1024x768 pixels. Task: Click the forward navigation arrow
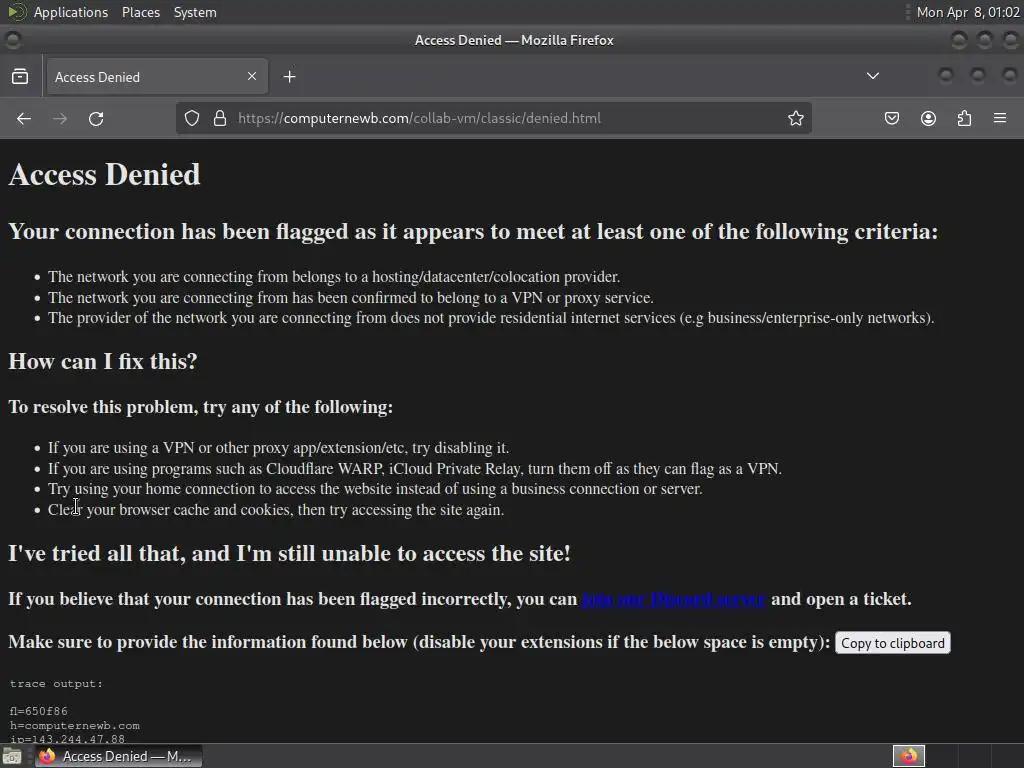point(60,118)
